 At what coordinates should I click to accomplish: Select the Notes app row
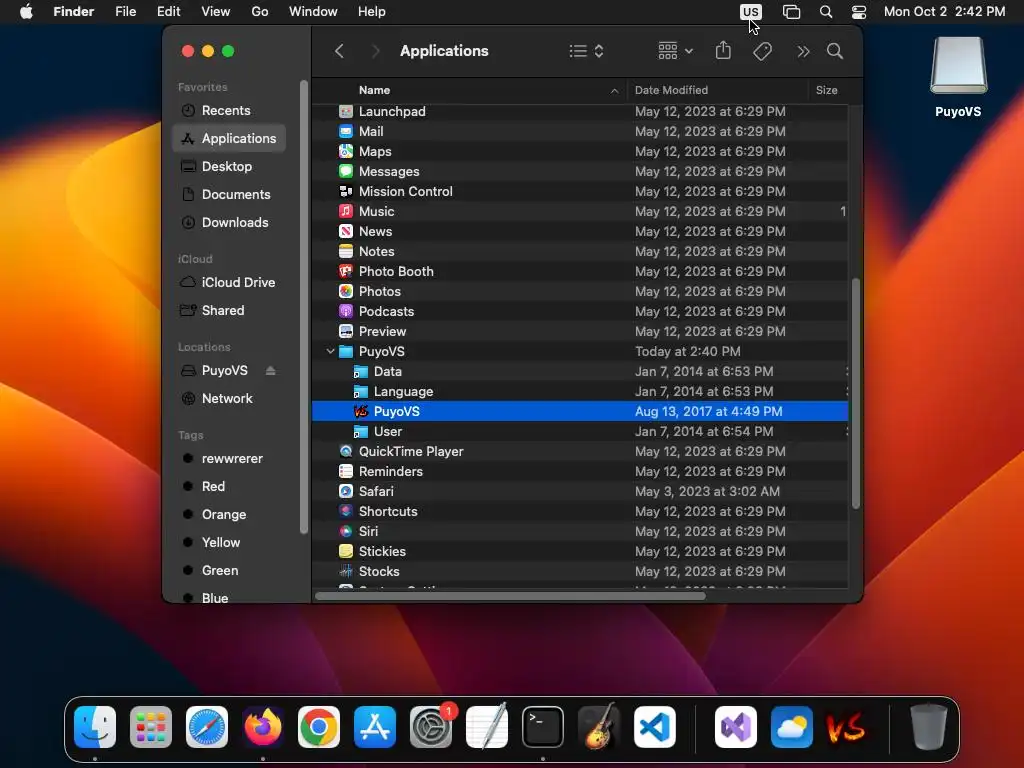580,251
